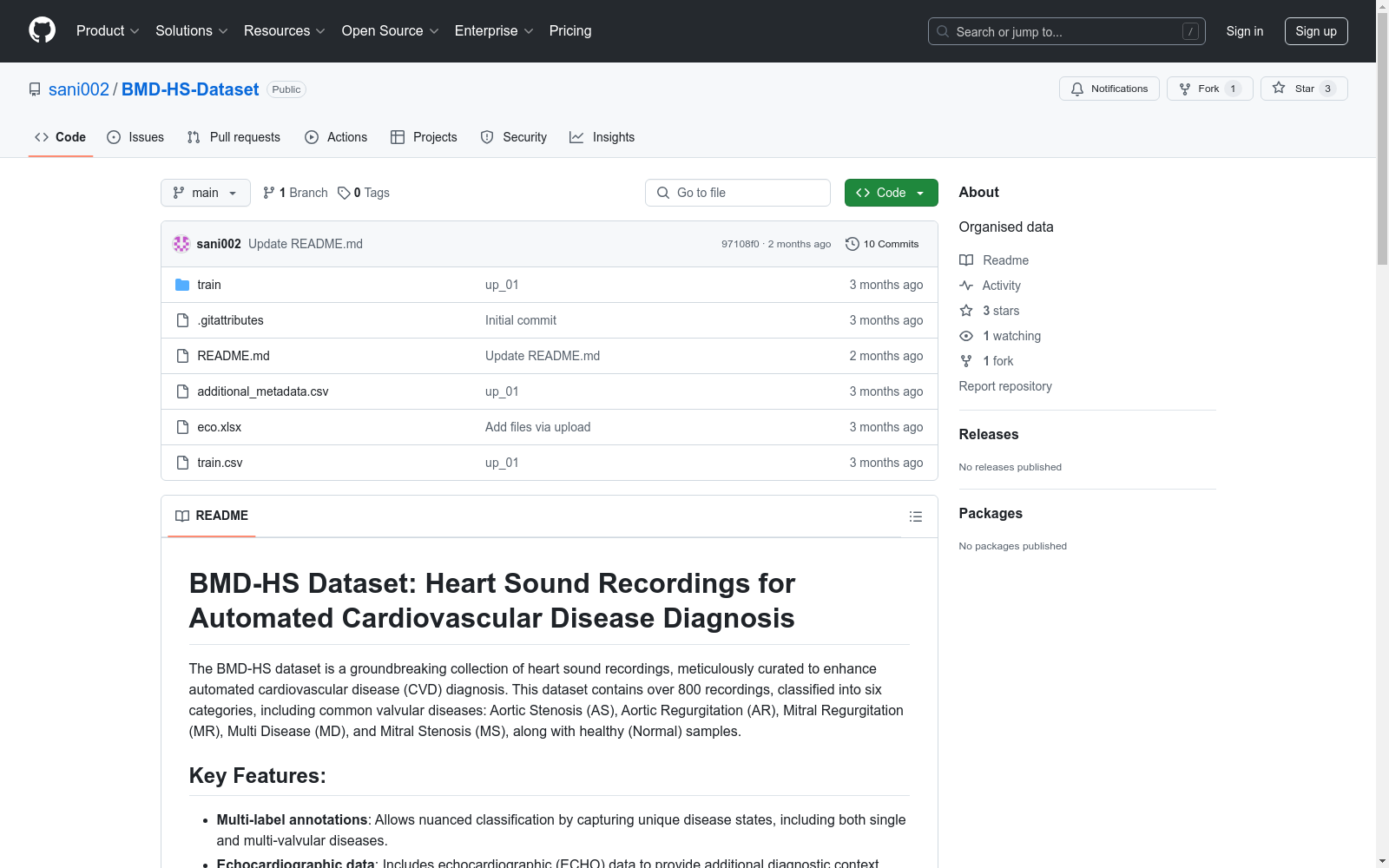Open the eco.xlsx file name

pyautogui.click(x=220, y=427)
